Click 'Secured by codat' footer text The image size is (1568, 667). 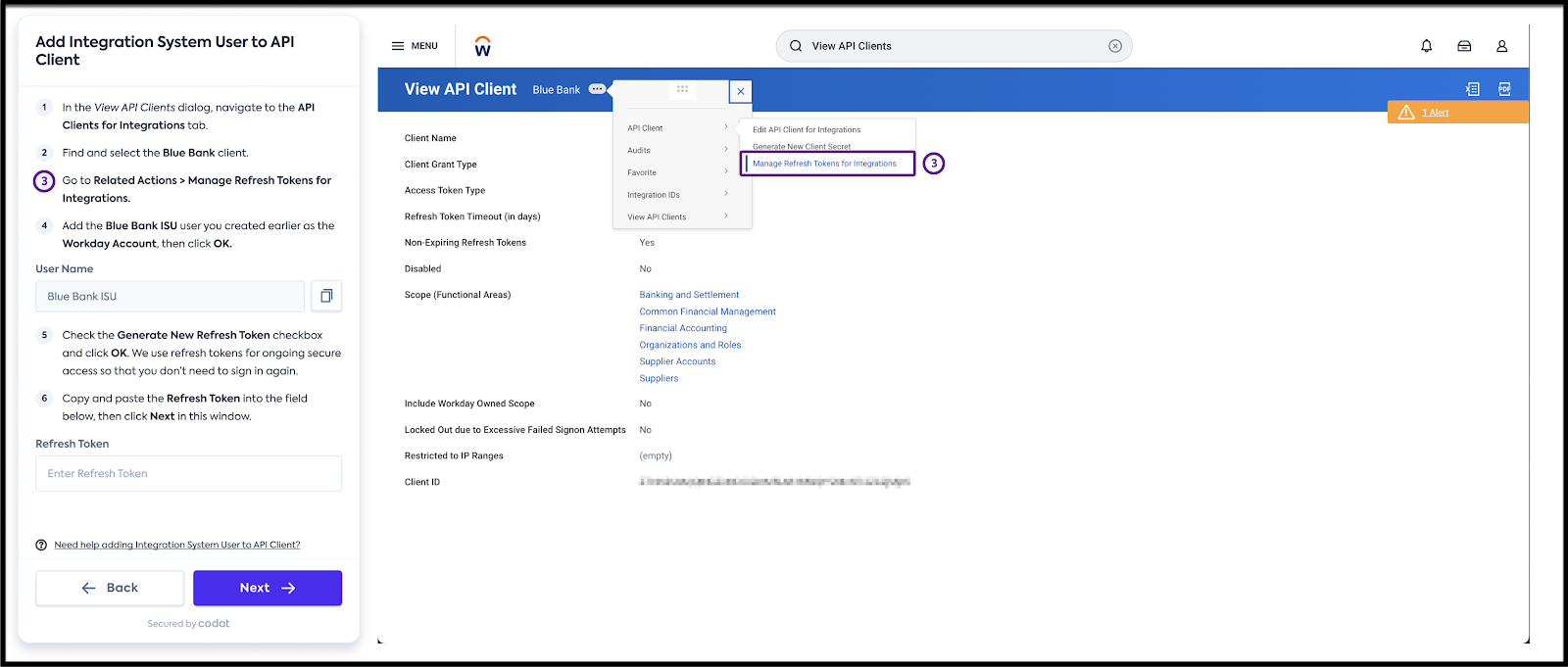point(188,623)
